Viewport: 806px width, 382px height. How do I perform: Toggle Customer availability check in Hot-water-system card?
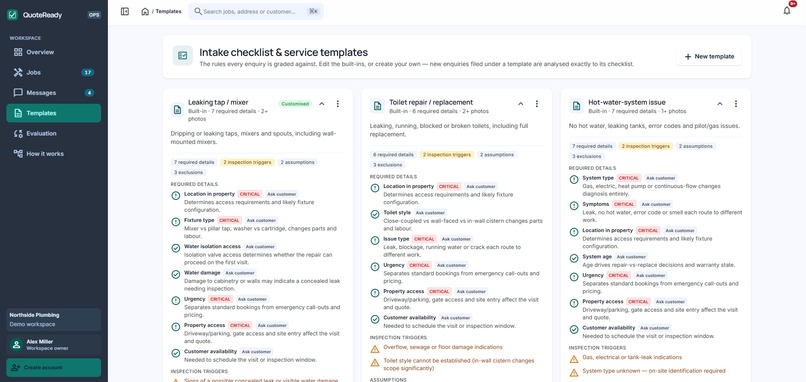574,329
